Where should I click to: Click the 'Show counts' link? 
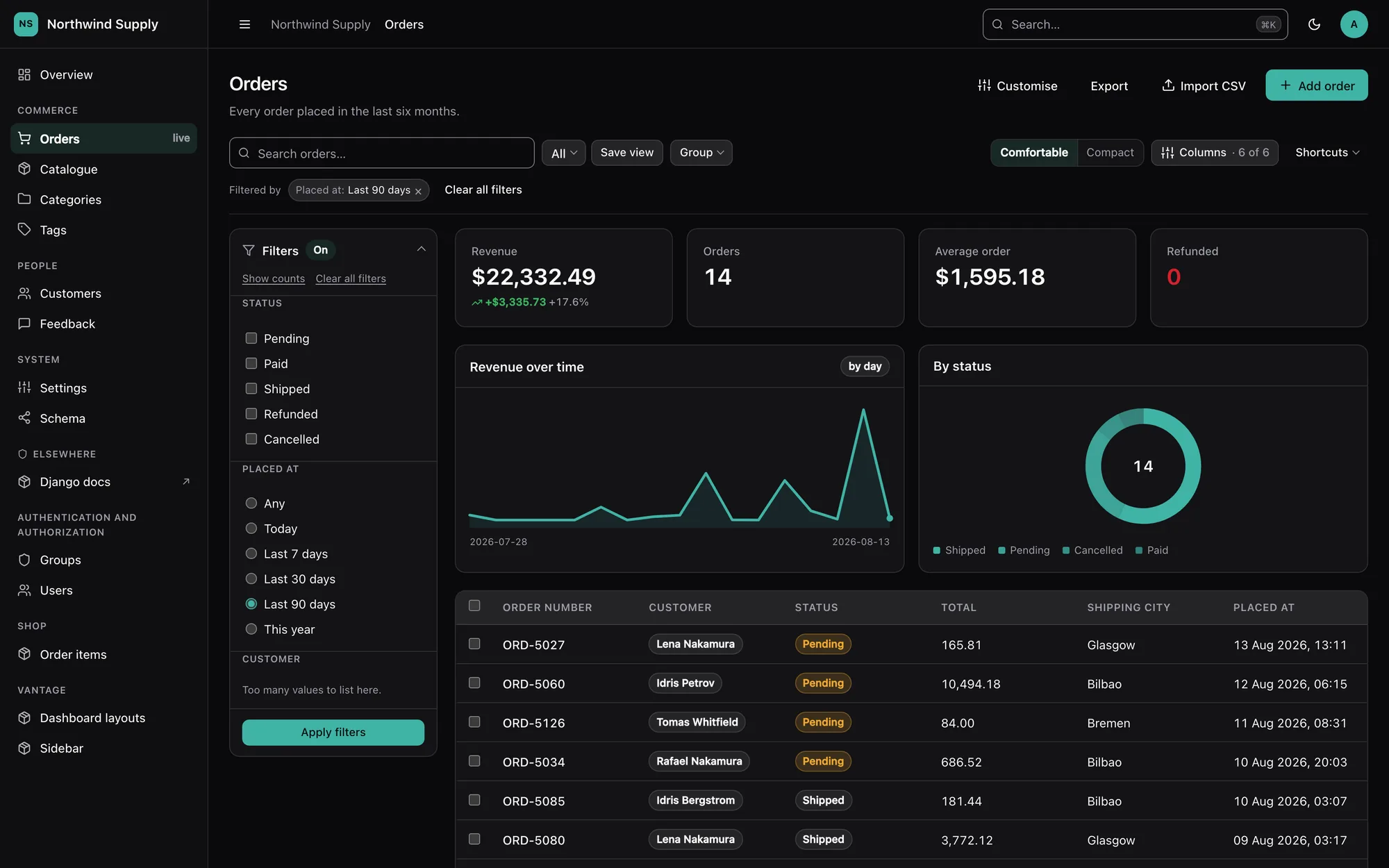(x=274, y=278)
